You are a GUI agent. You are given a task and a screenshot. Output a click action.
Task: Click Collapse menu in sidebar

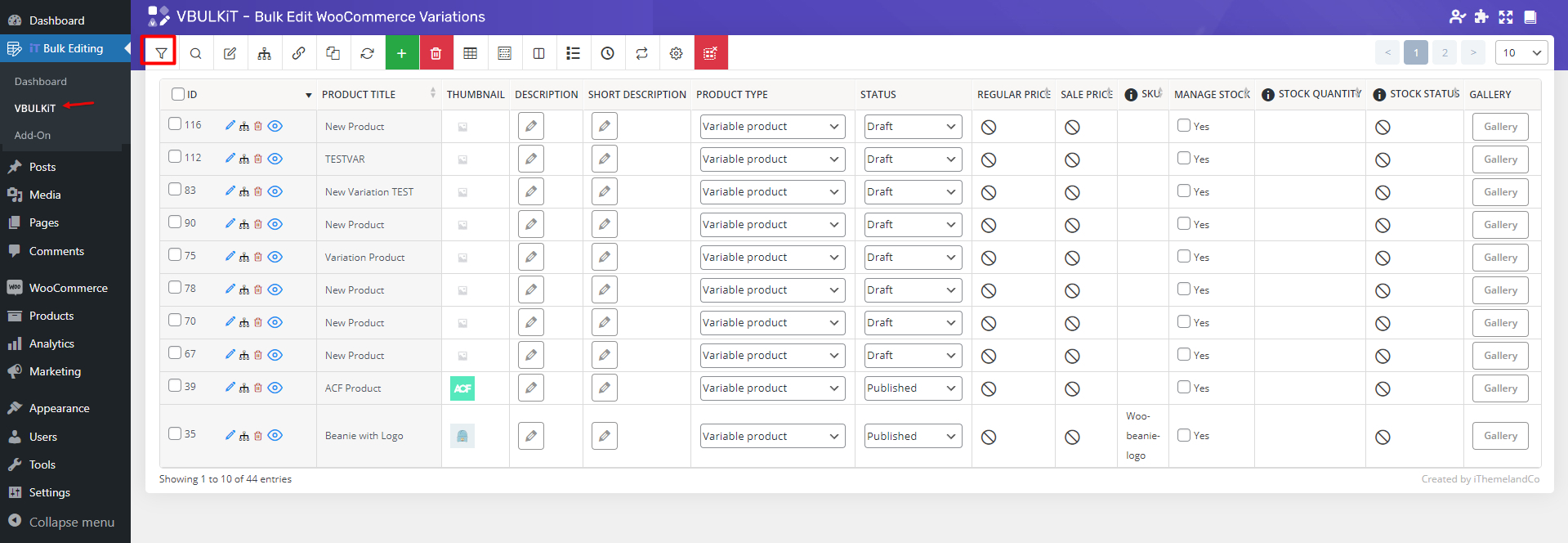coord(61,522)
